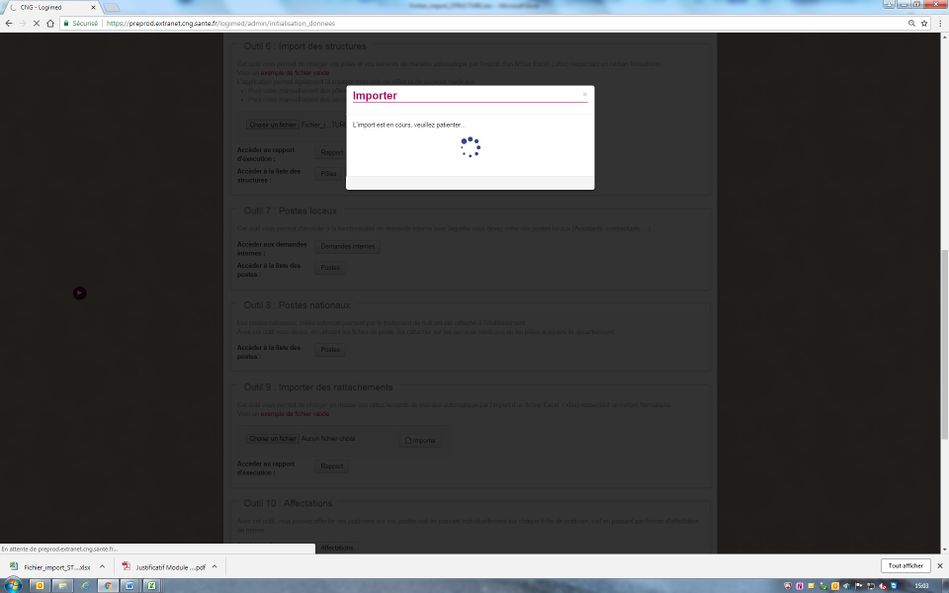Image resolution: width=949 pixels, height=593 pixels.
Task: Go back with the browser back arrow
Action: click(8, 24)
